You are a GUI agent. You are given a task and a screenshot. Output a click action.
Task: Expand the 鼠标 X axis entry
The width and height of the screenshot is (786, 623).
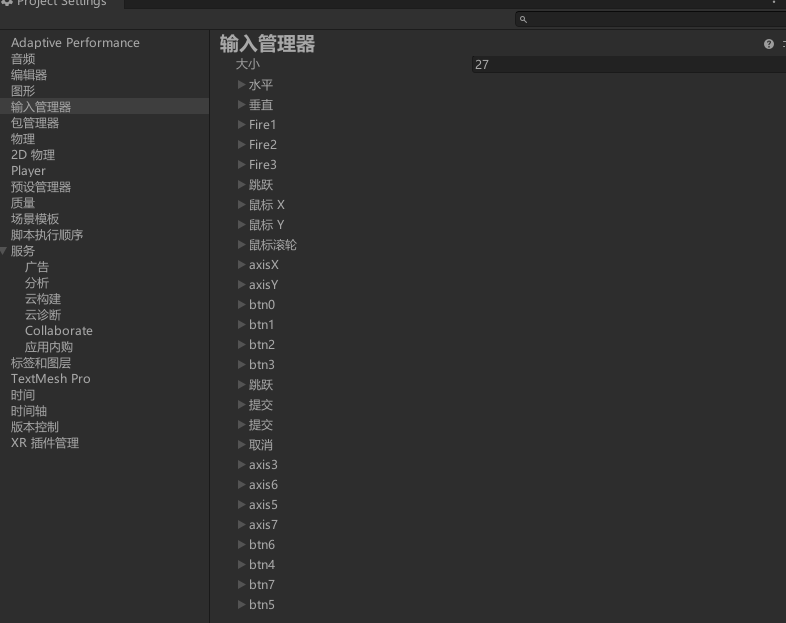point(241,204)
